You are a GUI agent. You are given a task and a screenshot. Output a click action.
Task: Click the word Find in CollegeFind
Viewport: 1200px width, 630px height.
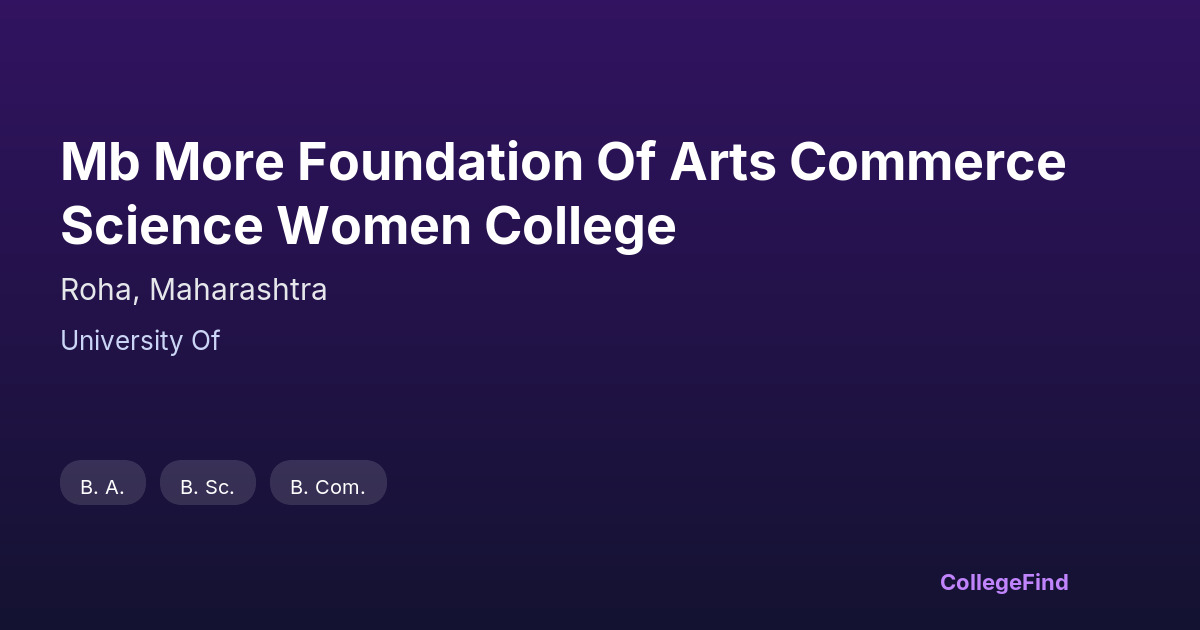pyautogui.click(x=1047, y=582)
